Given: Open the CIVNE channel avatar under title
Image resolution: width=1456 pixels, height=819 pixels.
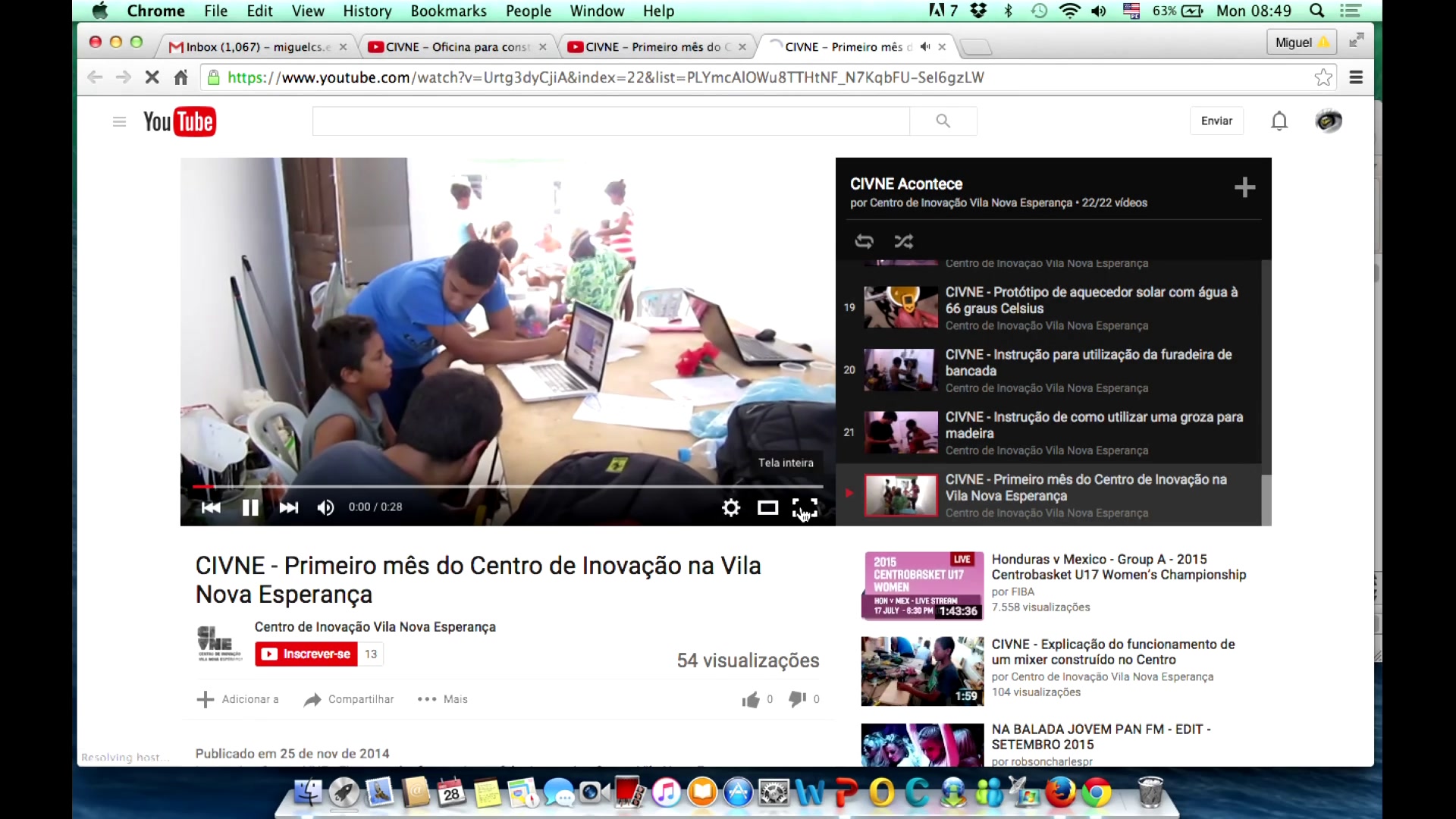Looking at the screenshot, I should 219,643.
